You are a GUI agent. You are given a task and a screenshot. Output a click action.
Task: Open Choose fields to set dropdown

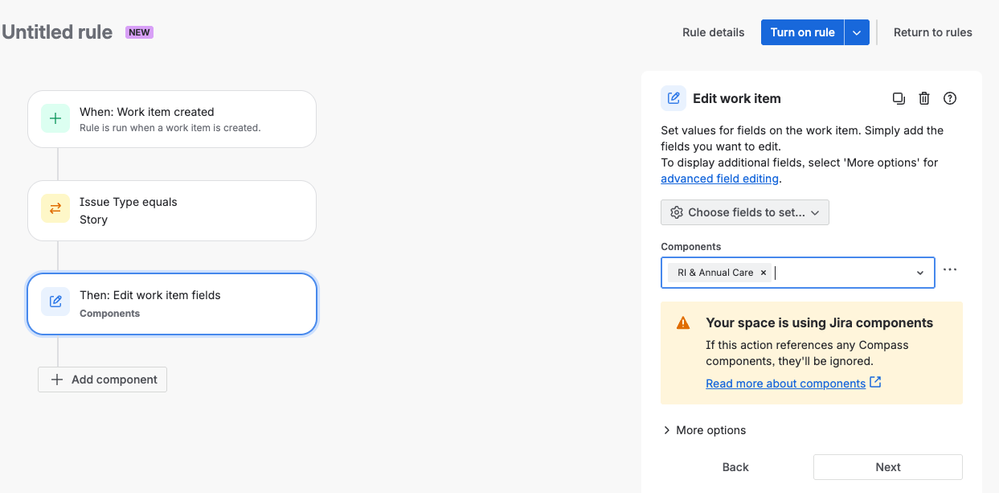745,212
